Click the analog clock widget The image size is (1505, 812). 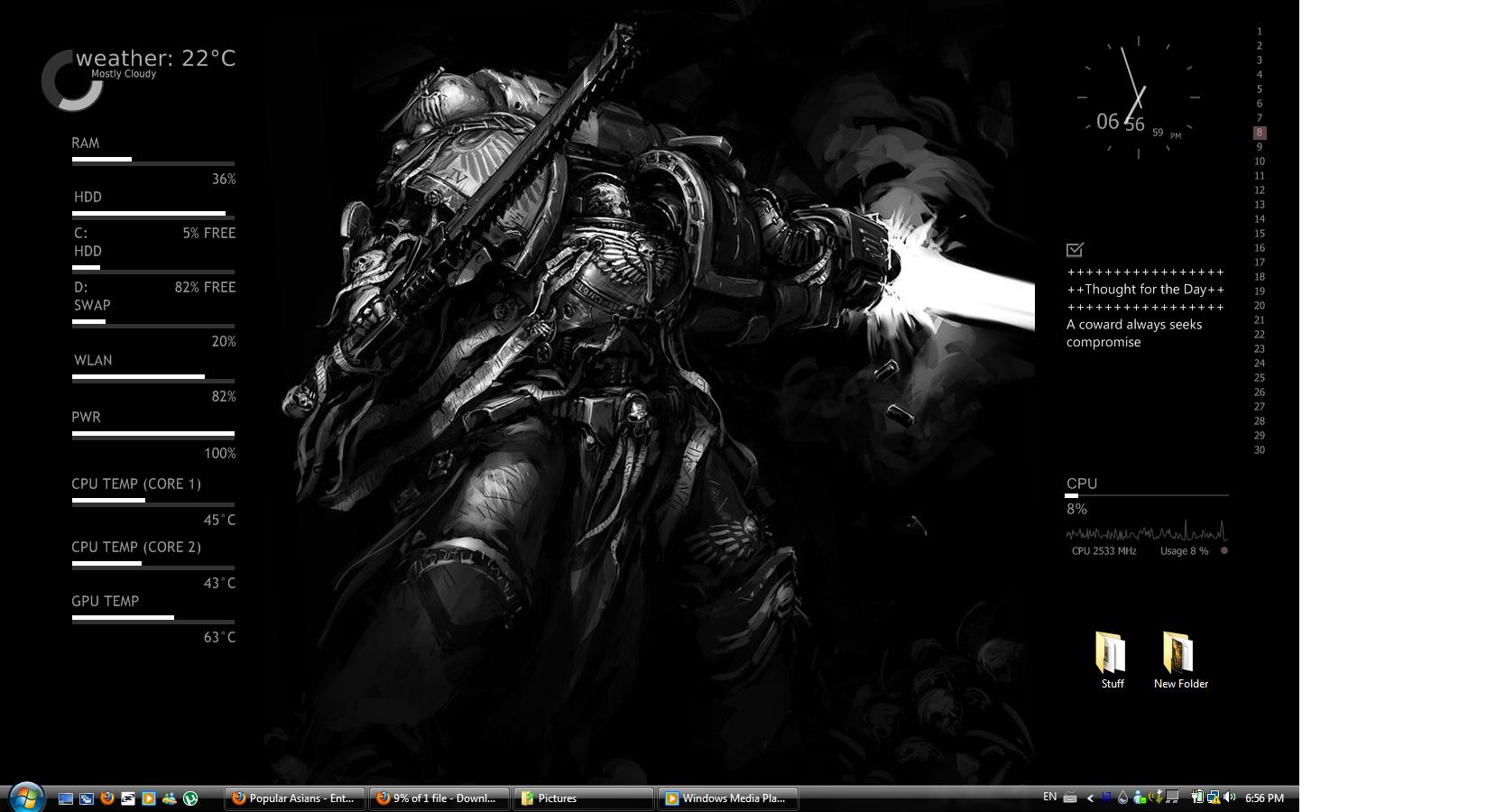[1139, 97]
